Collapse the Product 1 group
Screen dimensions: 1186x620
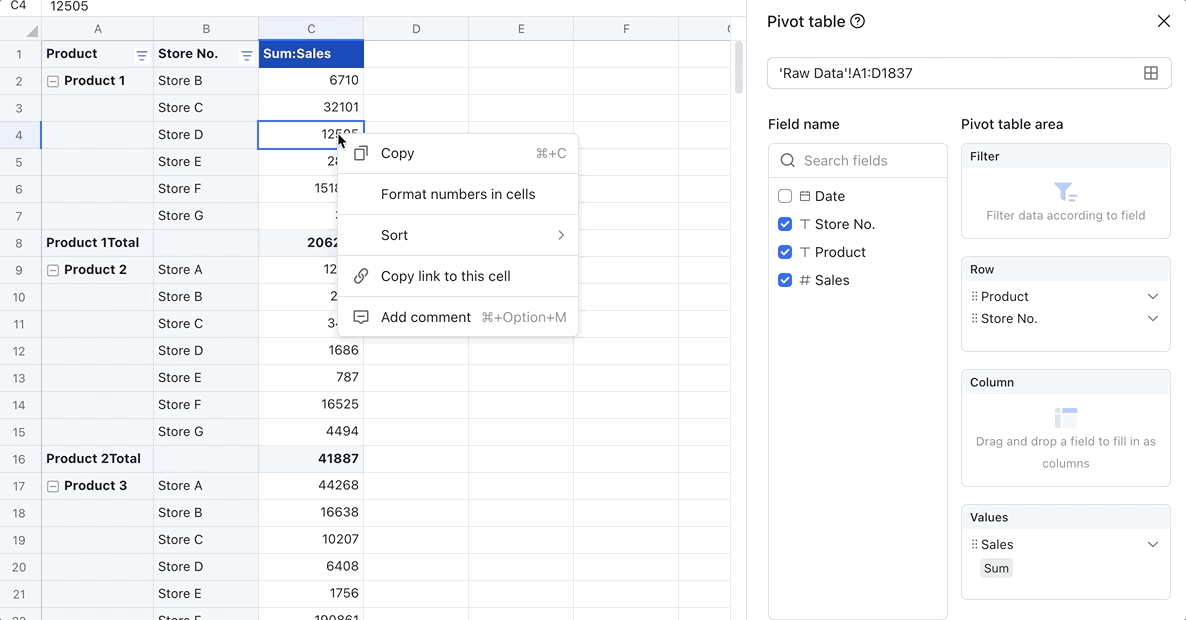(x=52, y=80)
